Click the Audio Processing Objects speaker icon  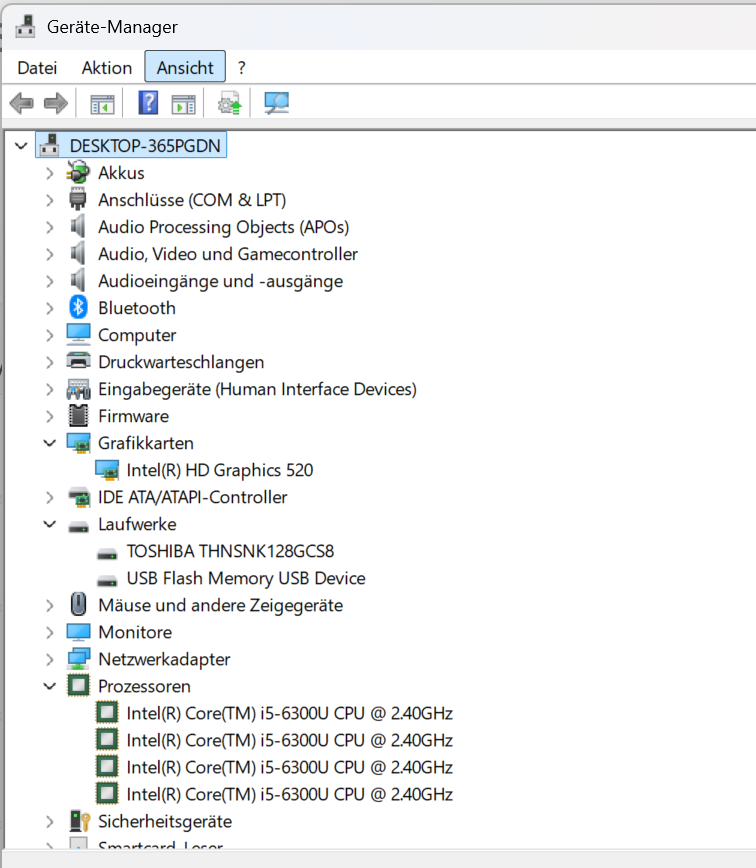pos(78,227)
